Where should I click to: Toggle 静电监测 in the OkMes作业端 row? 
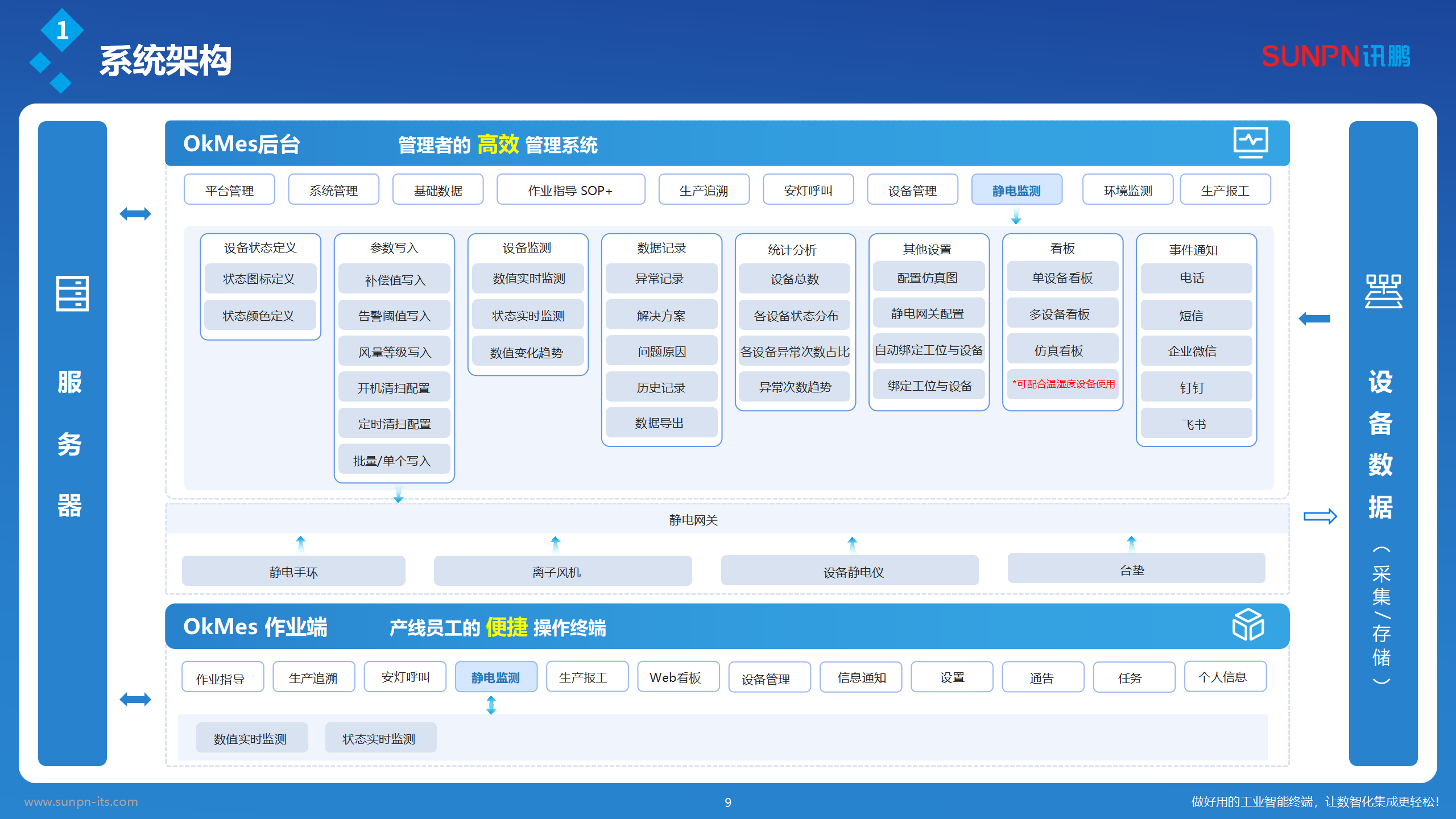pos(495,677)
